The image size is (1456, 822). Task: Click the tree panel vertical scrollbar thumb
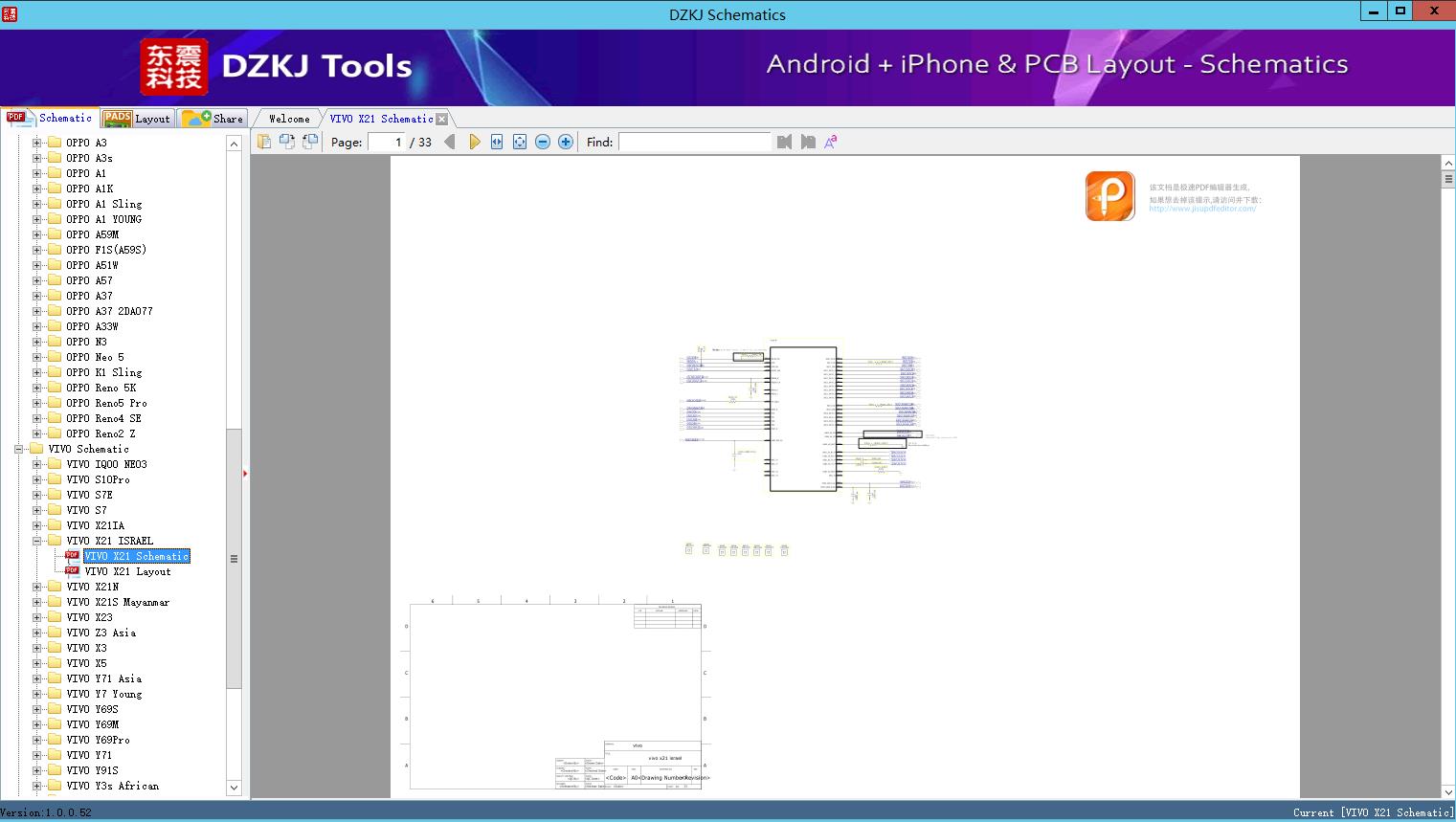coord(234,558)
